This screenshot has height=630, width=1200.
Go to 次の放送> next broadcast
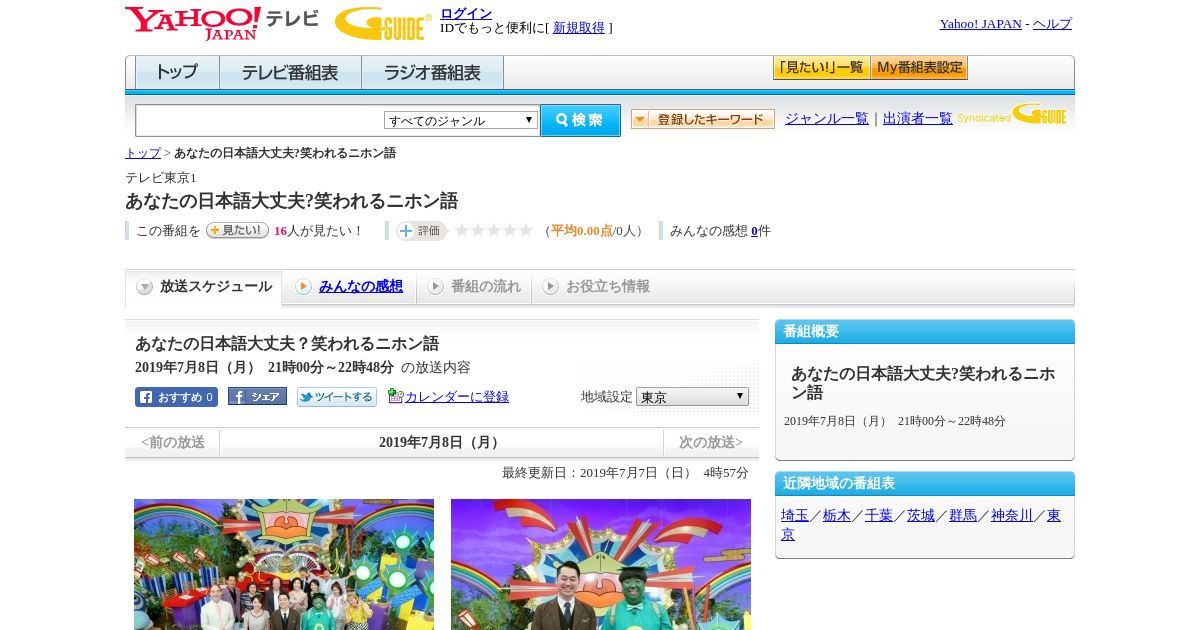pyautogui.click(x=711, y=442)
